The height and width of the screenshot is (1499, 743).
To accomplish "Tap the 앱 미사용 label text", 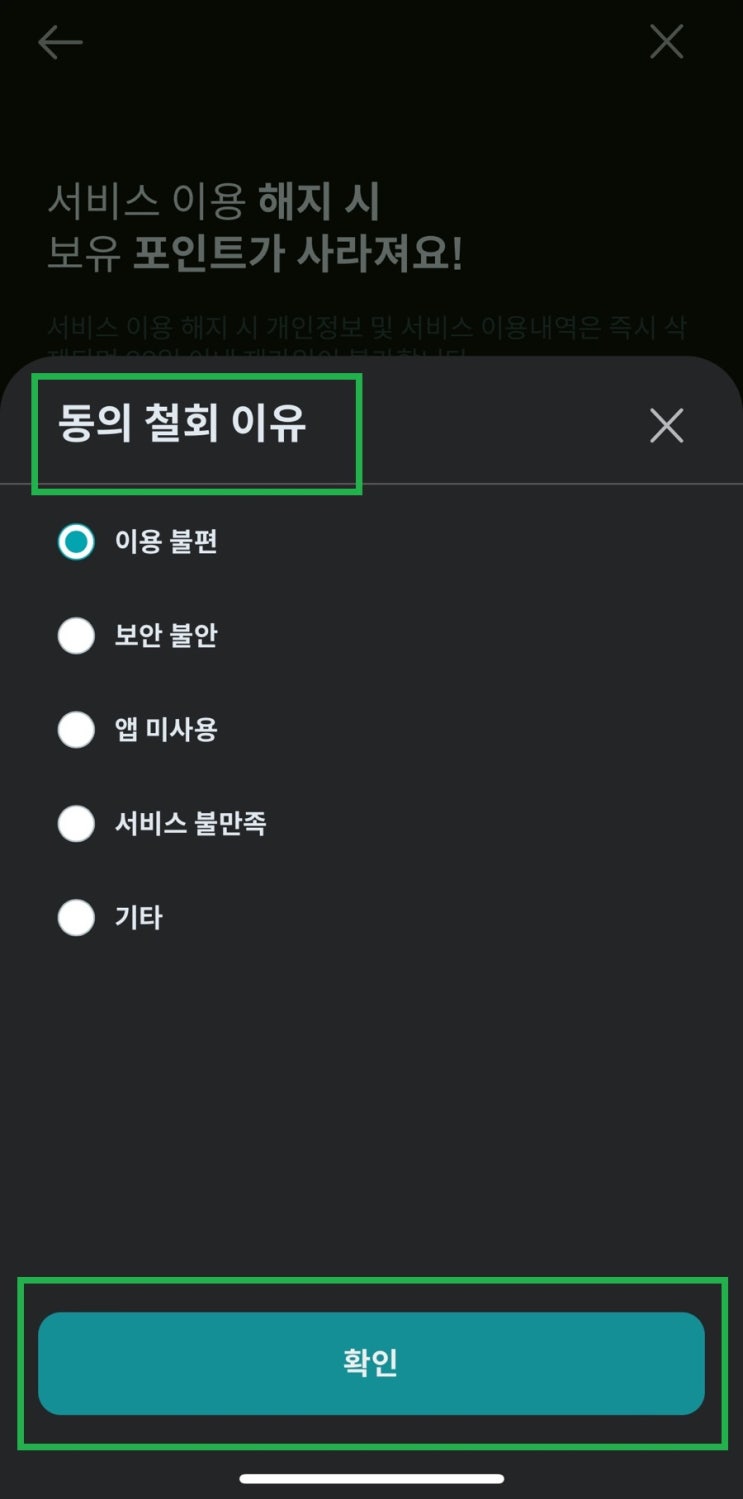I will click(x=166, y=730).
